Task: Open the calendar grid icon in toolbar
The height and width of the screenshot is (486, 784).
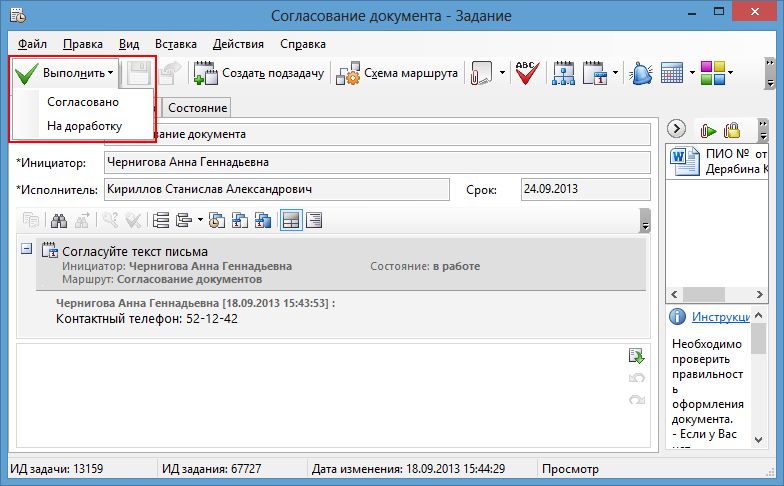Action: pyautogui.click(x=671, y=73)
